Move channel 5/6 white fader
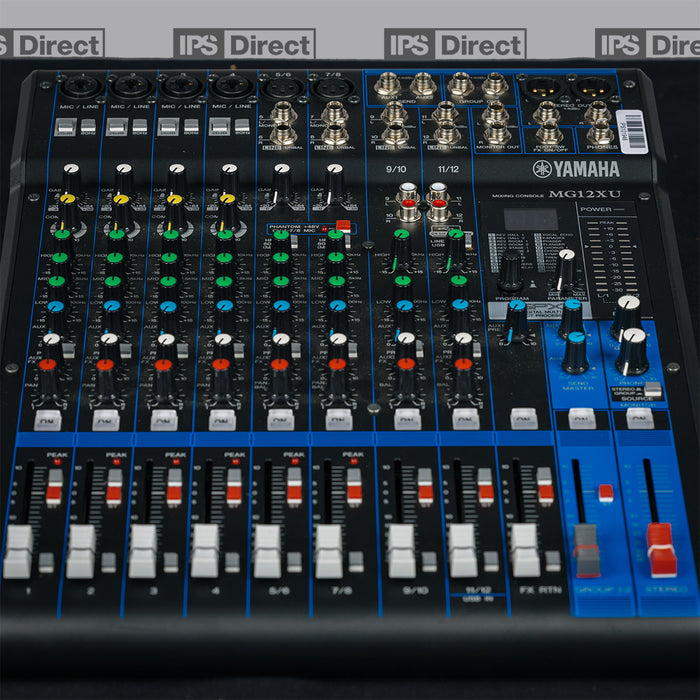The image size is (700, 700). tap(267, 551)
